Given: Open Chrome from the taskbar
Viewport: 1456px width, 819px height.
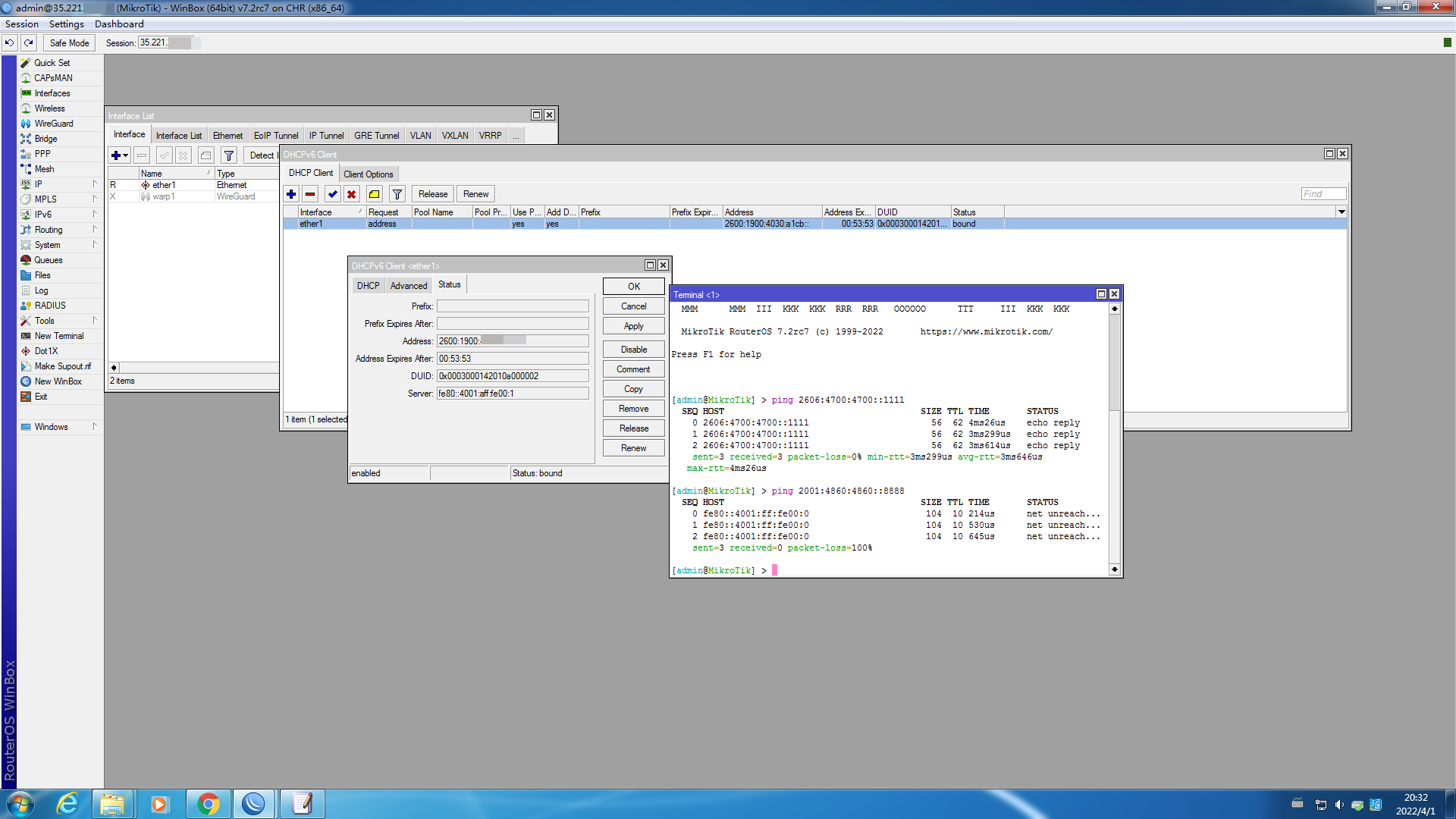Looking at the screenshot, I should pos(208,804).
